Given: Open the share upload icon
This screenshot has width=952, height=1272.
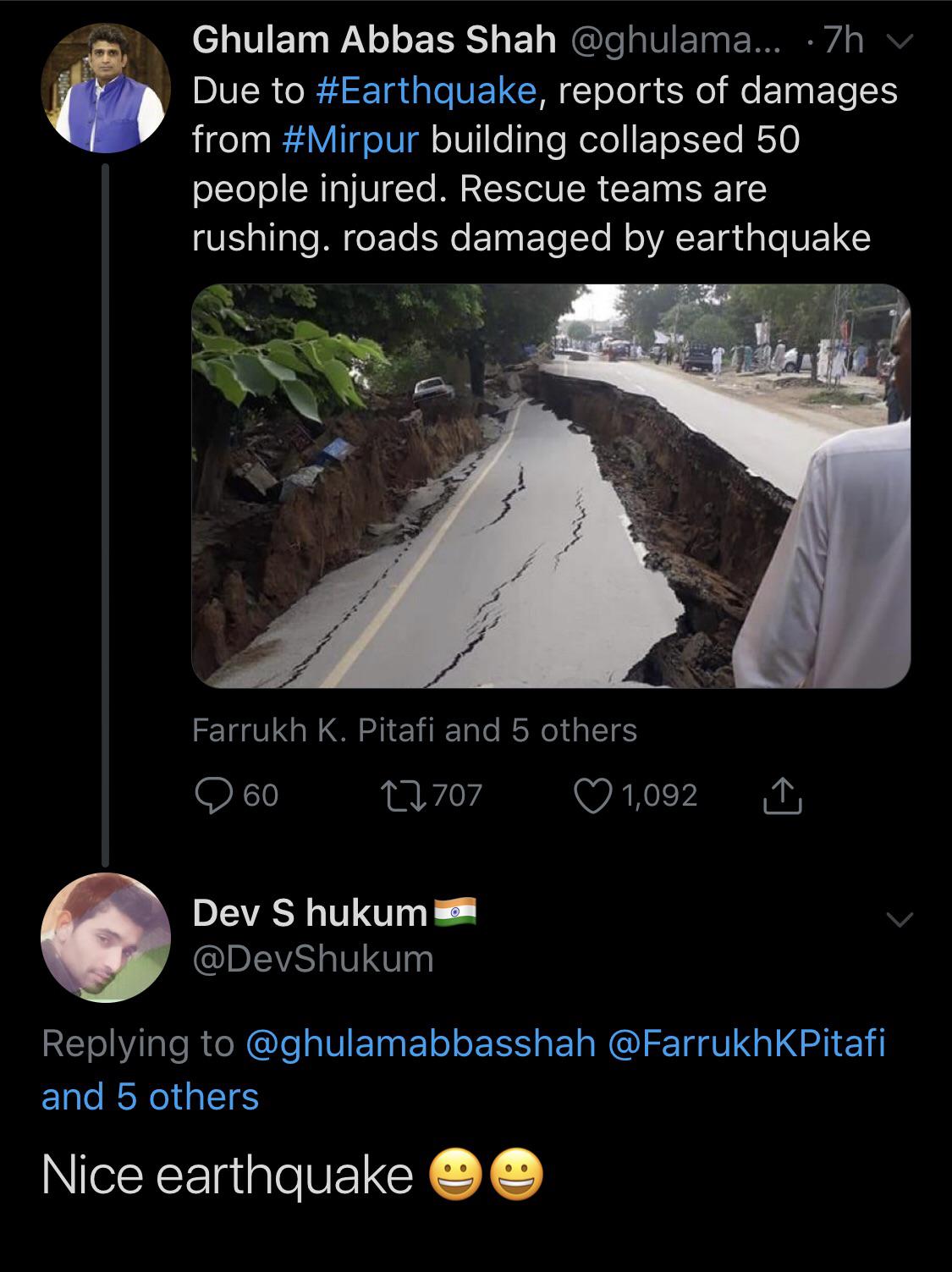Looking at the screenshot, I should (x=782, y=795).
